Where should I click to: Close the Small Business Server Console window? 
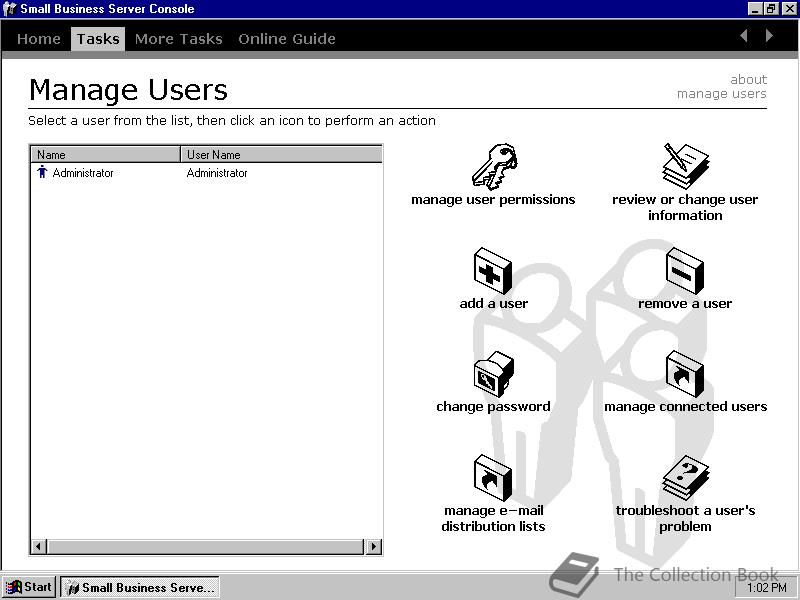788,9
